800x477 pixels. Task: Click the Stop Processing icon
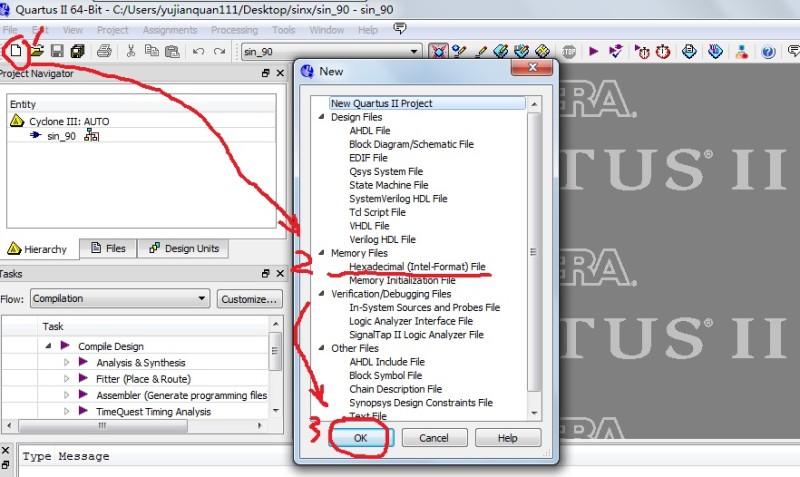pos(569,51)
